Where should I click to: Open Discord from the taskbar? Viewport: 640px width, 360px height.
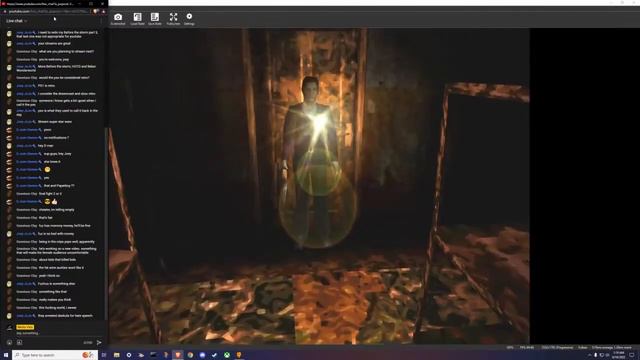[x=202, y=355]
